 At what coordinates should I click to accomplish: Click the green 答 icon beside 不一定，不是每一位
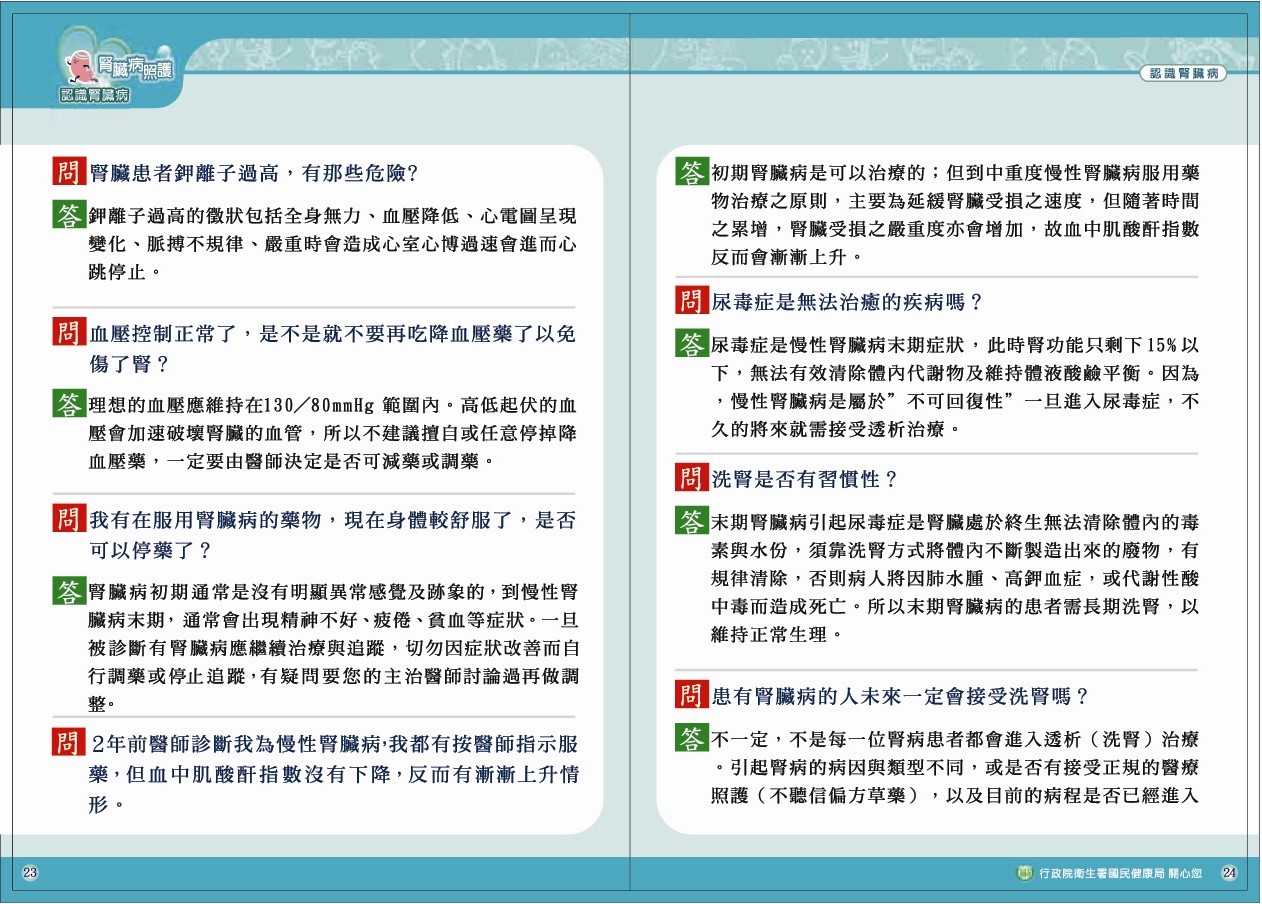[x=692, y=739]
